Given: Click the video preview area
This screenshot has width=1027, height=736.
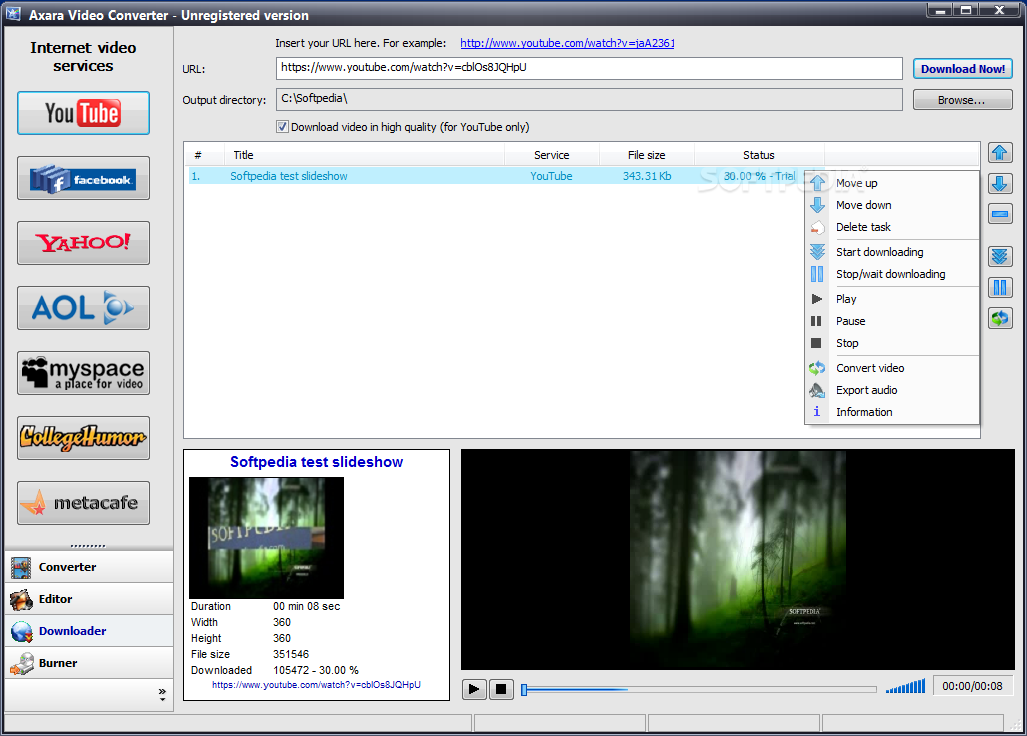Looking at the screenshot, I should [738, 559].
